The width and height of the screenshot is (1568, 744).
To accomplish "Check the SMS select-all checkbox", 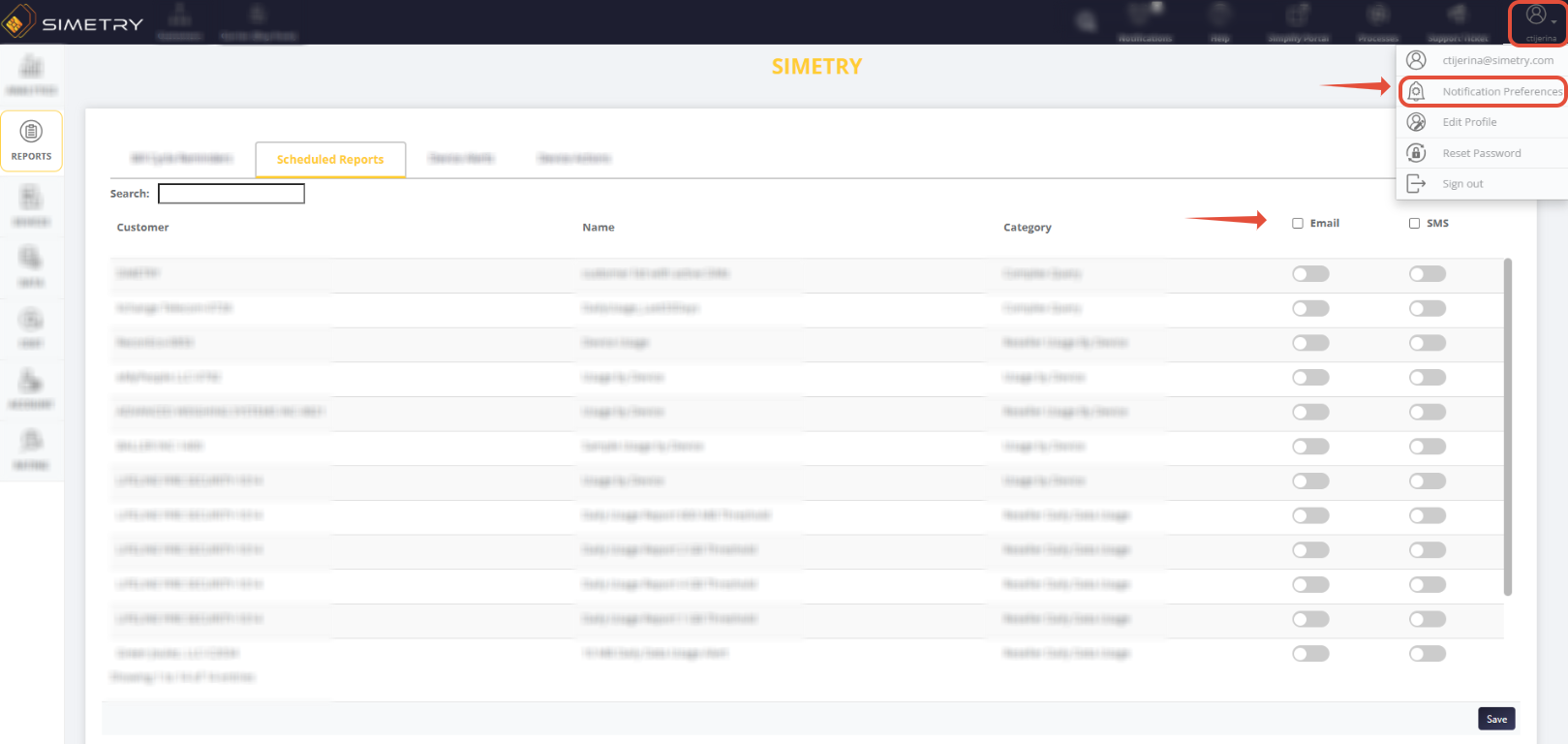I will coord(1414,224).
